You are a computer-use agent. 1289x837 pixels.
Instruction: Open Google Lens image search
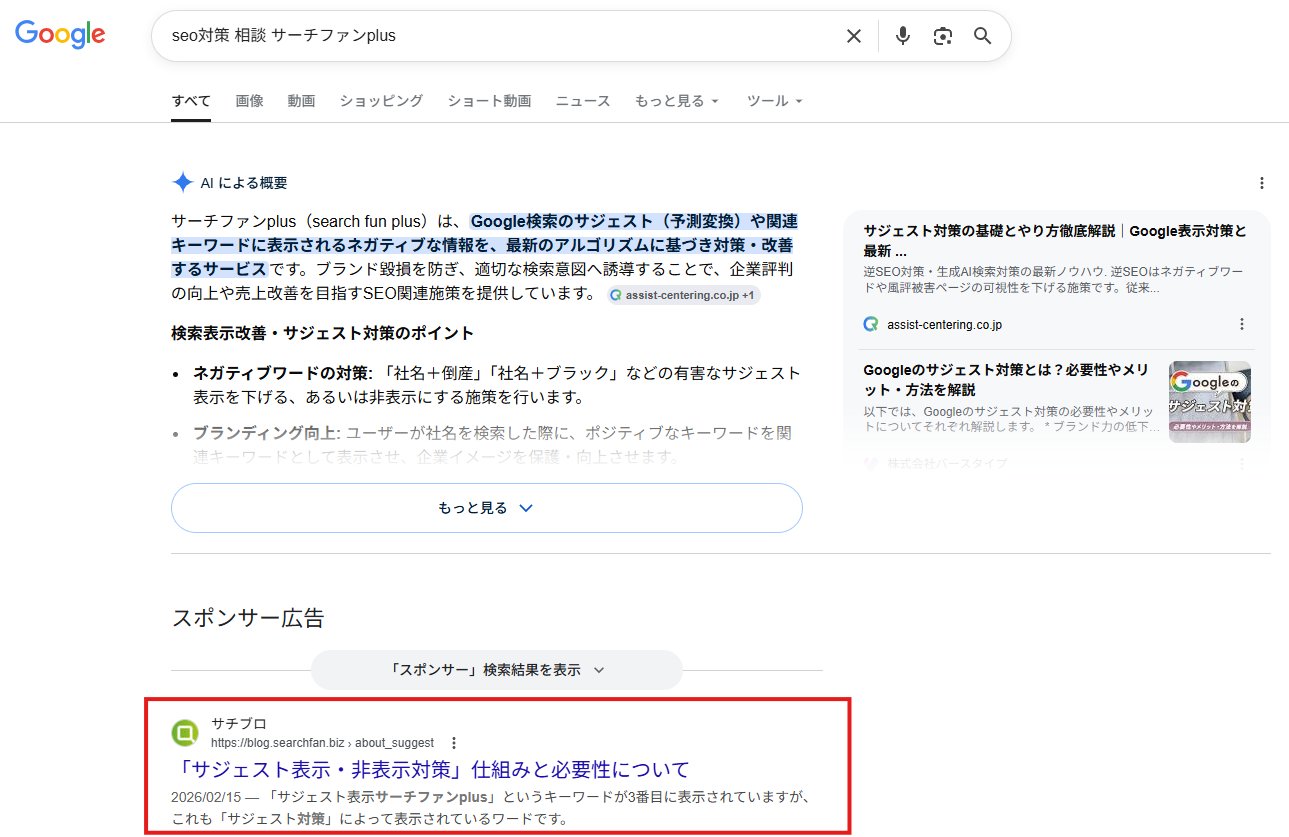click(942, 35)
